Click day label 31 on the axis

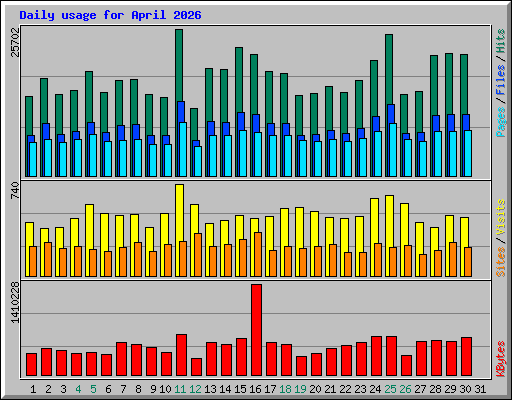pos(480,389)
